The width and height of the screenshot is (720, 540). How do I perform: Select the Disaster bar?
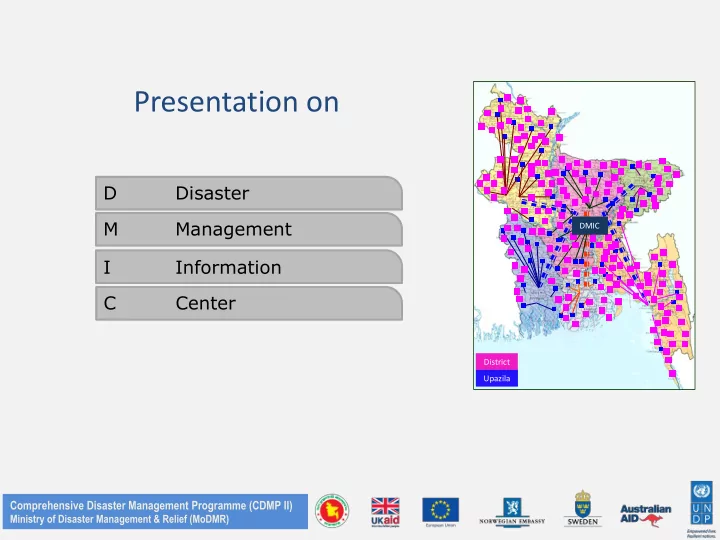249,193
